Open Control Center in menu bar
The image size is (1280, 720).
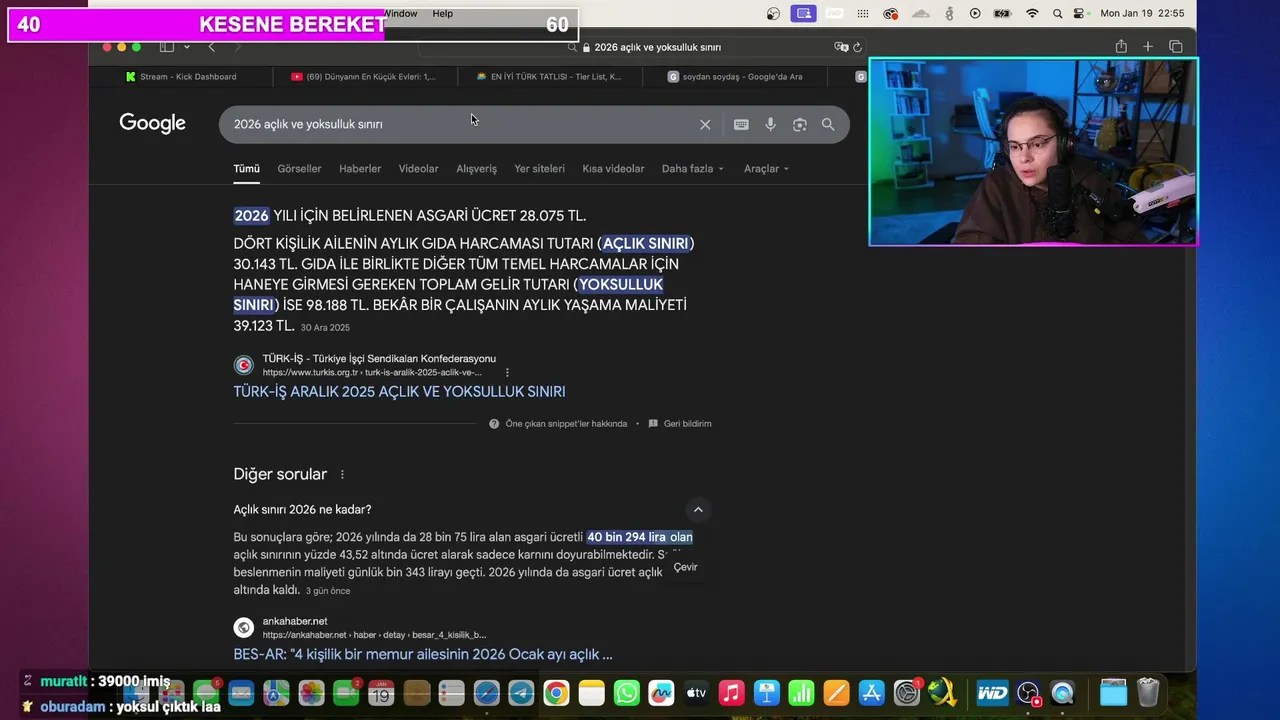(x=1079, y=14)
